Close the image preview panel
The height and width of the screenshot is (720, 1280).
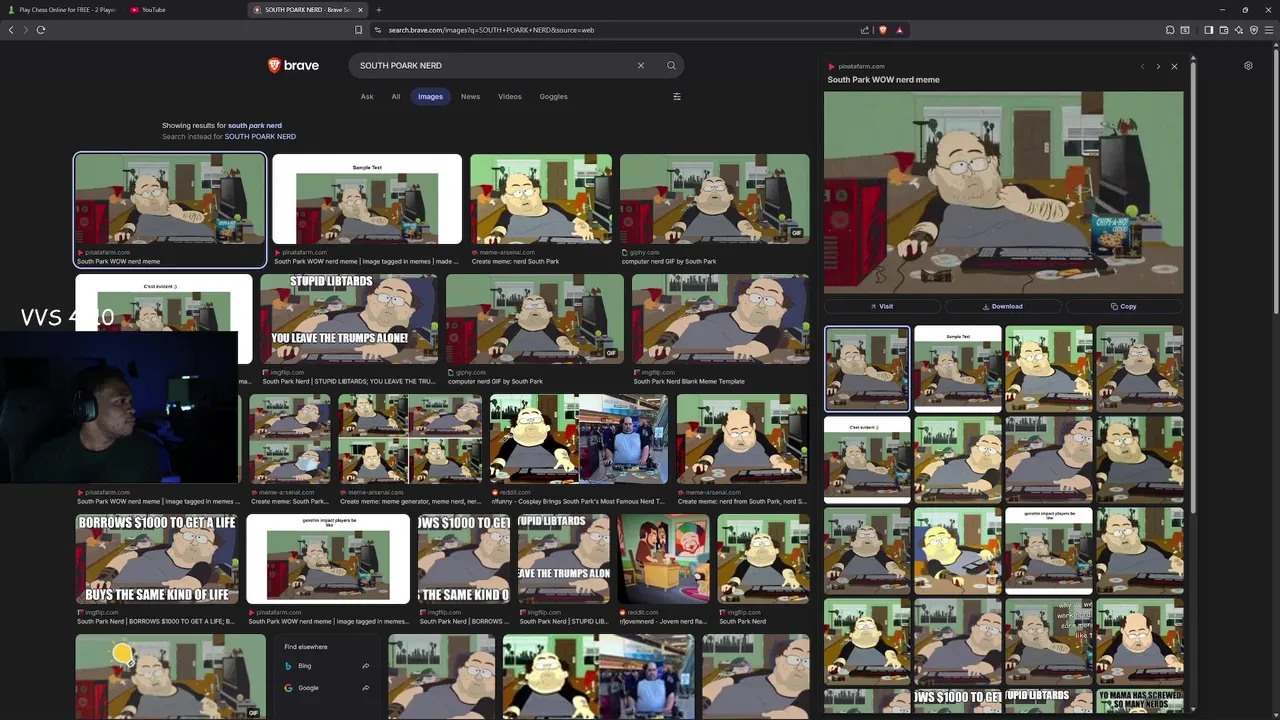pyautogui.click(x=1174, y=66)
